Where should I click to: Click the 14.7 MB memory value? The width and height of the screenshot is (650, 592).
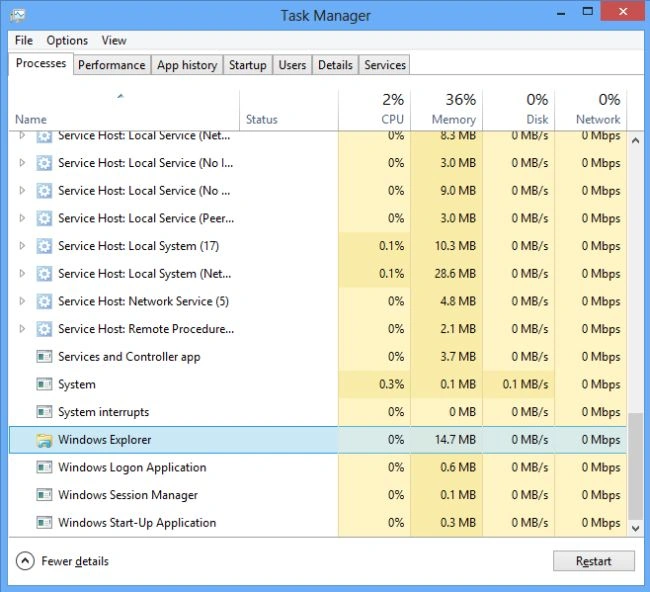tap(455, 440)
